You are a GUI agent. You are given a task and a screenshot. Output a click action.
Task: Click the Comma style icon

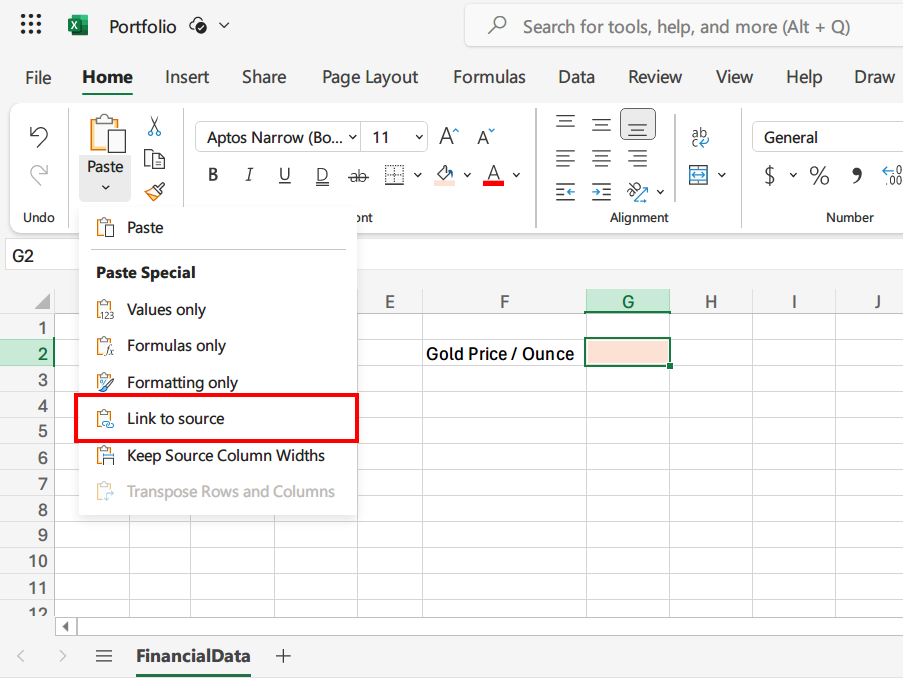854,175
